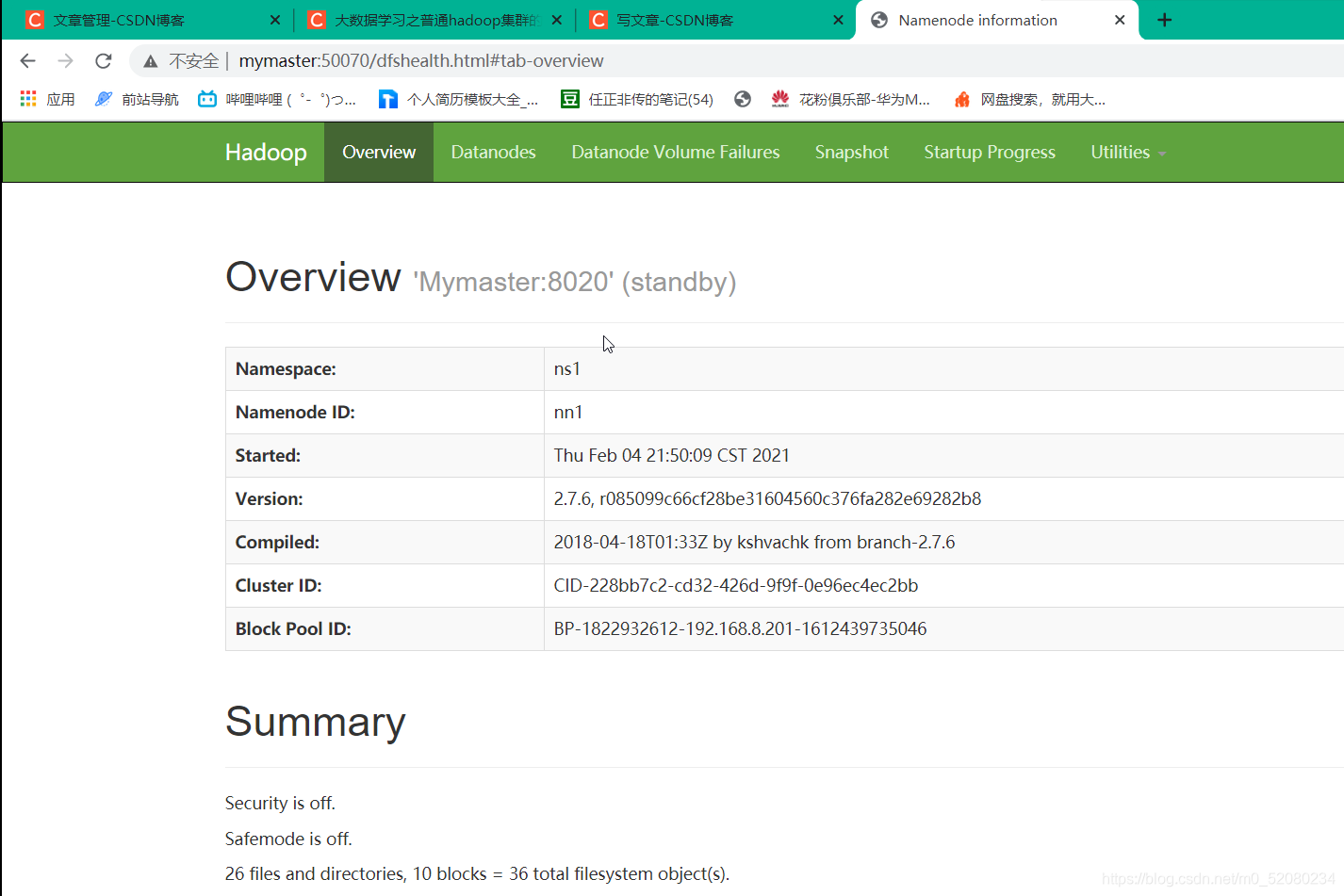Image resolution: width=1344 pixels, height=896 pixels.
Task: Click 'Safemode is off.' text
Action: click(288, 839)
